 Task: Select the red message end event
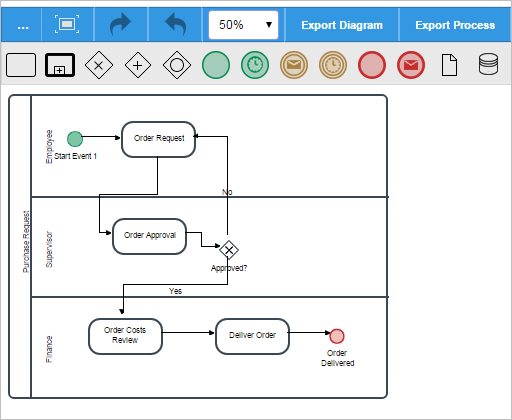pos(411,65)
